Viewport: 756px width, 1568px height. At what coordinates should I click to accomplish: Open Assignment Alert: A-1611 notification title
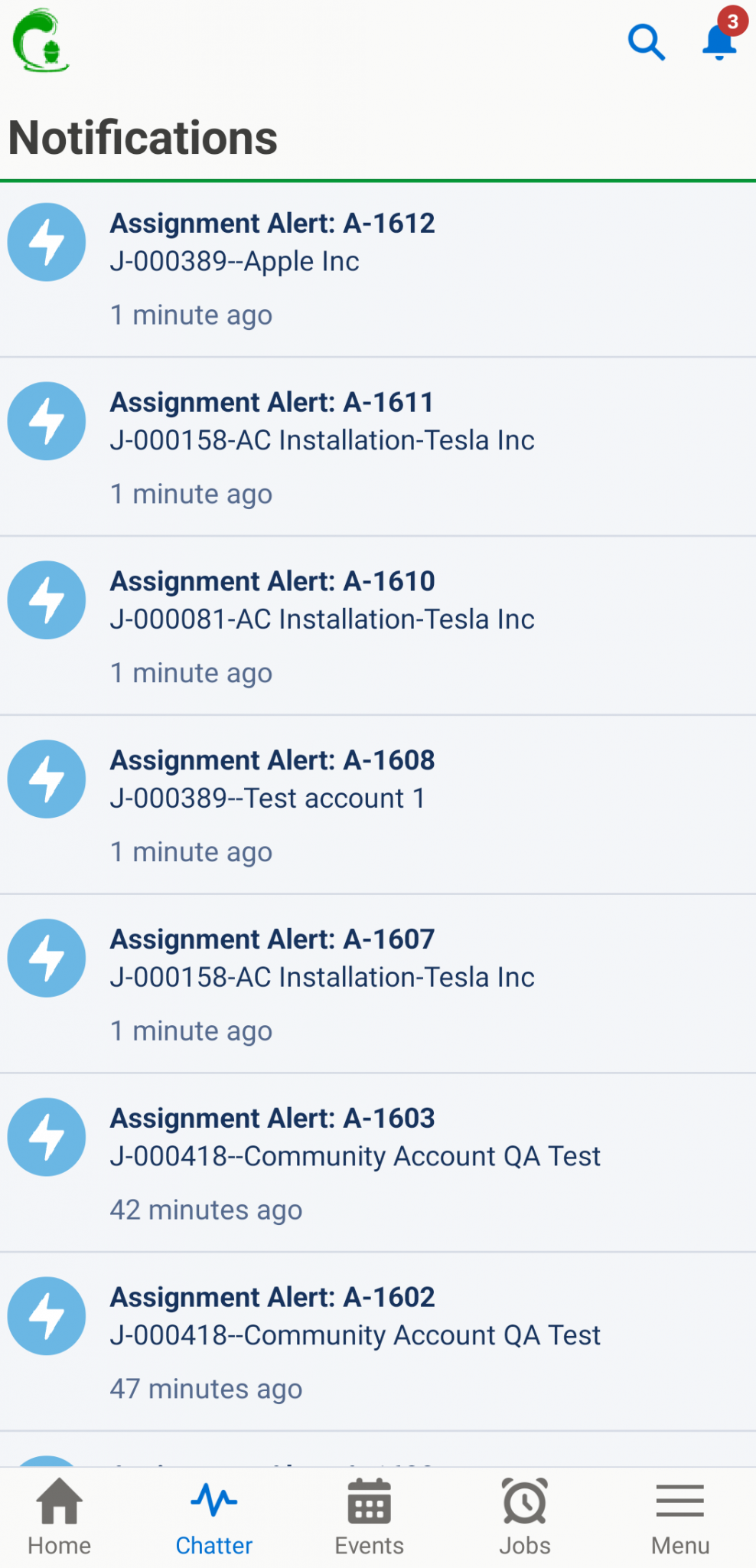point(272,403)
